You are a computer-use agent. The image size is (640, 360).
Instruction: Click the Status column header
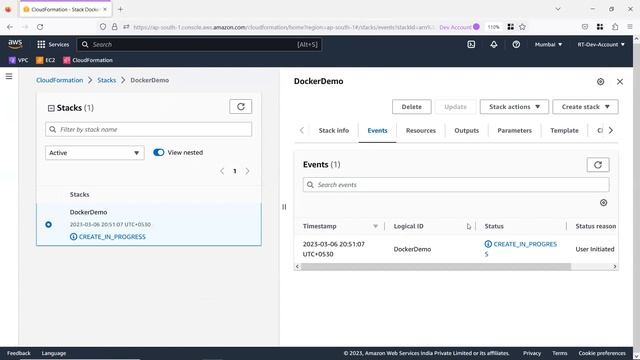click(x=494, y=226)
